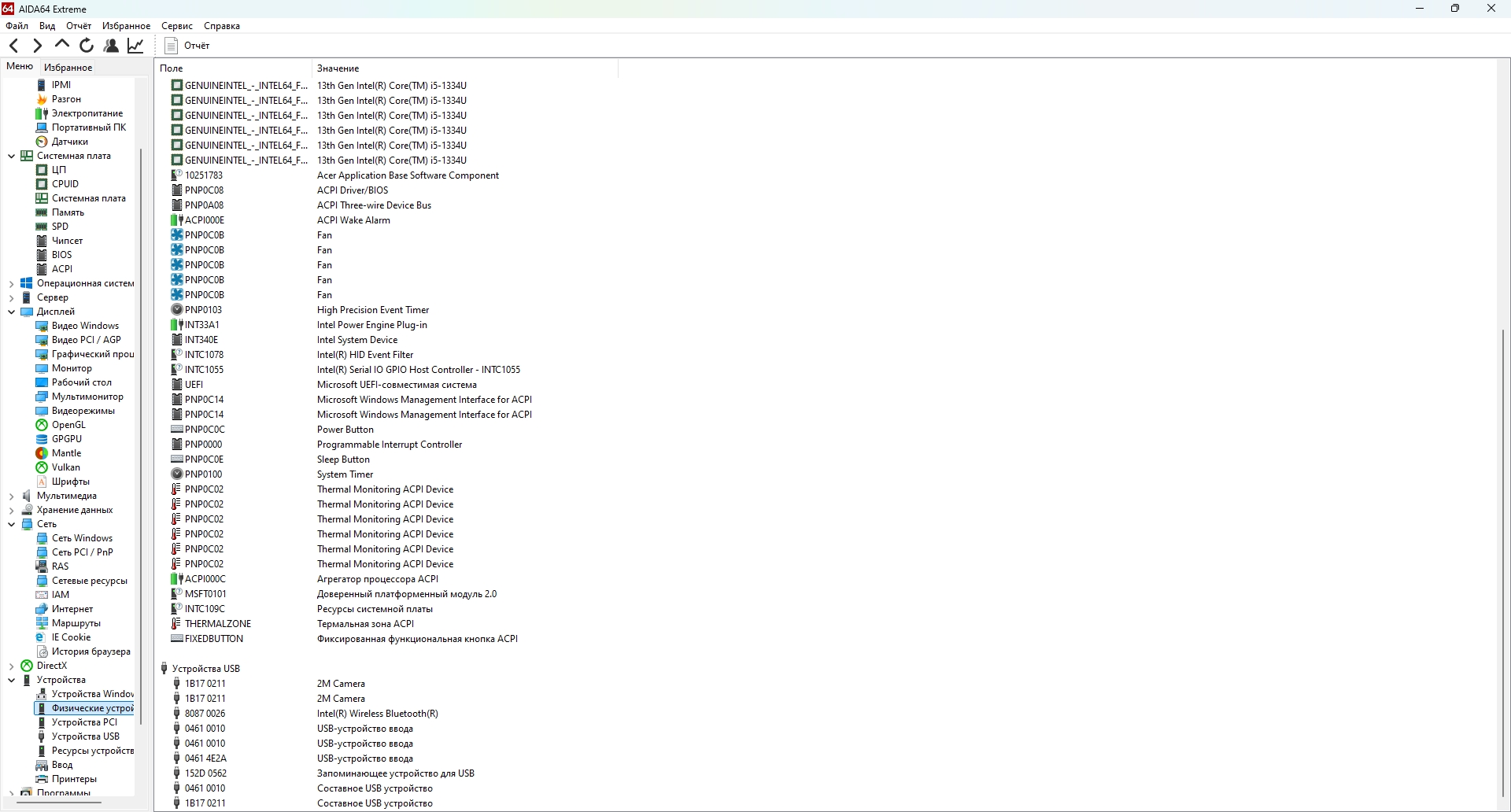The width and height of the screenshot is (1511, 812).
Task: Select the ACPI item in the sidebar tree
Action: click(x=54, y=269)
